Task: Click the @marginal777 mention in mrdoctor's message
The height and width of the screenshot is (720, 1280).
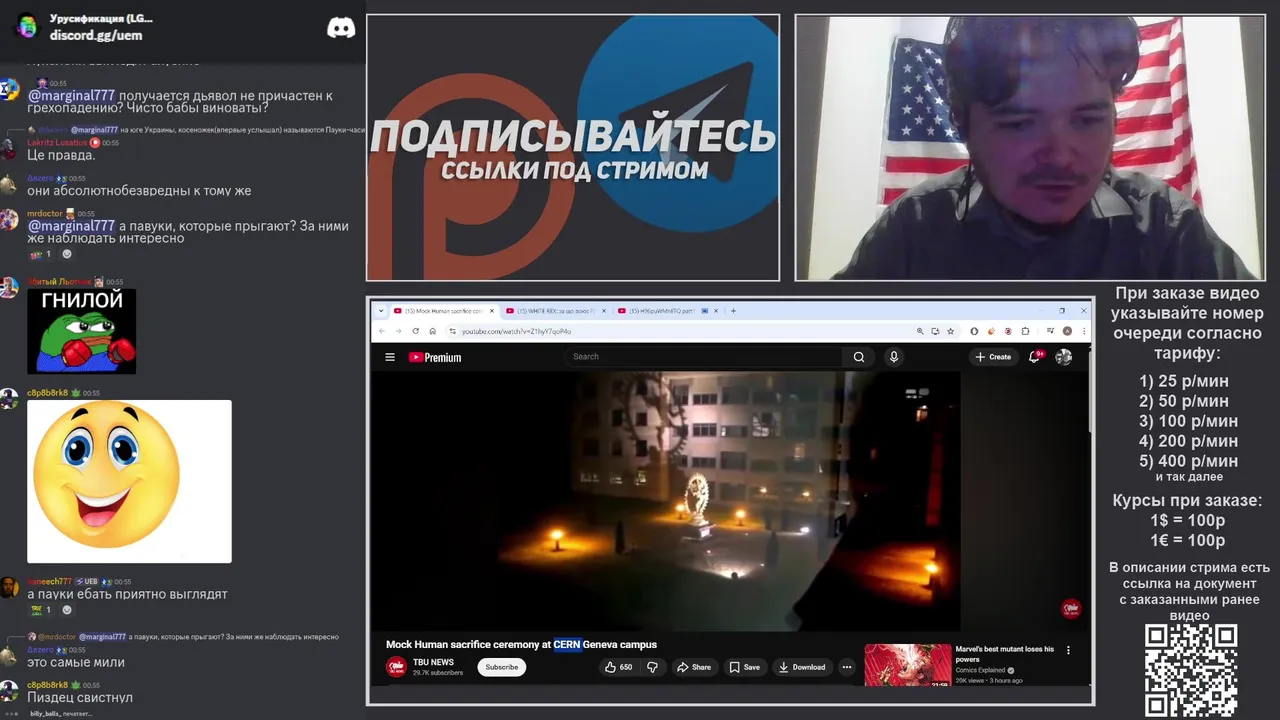Action: pos(71,226)
